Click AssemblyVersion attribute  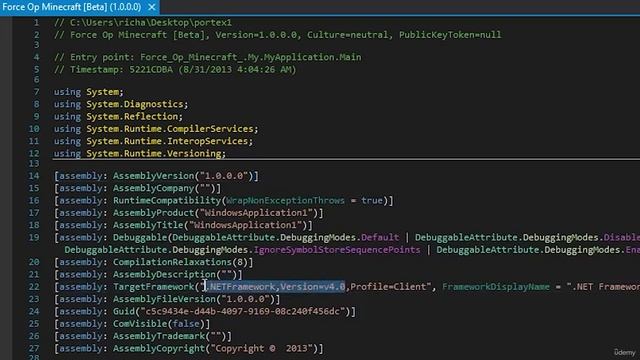point(153,176)
